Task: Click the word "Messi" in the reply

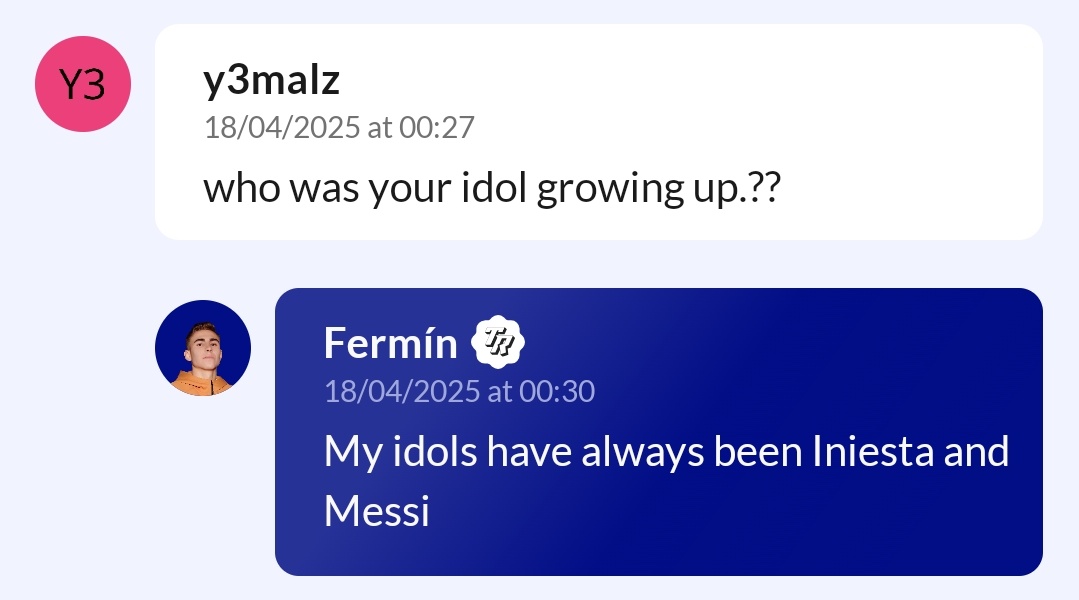Action: (x=377, y=512)
